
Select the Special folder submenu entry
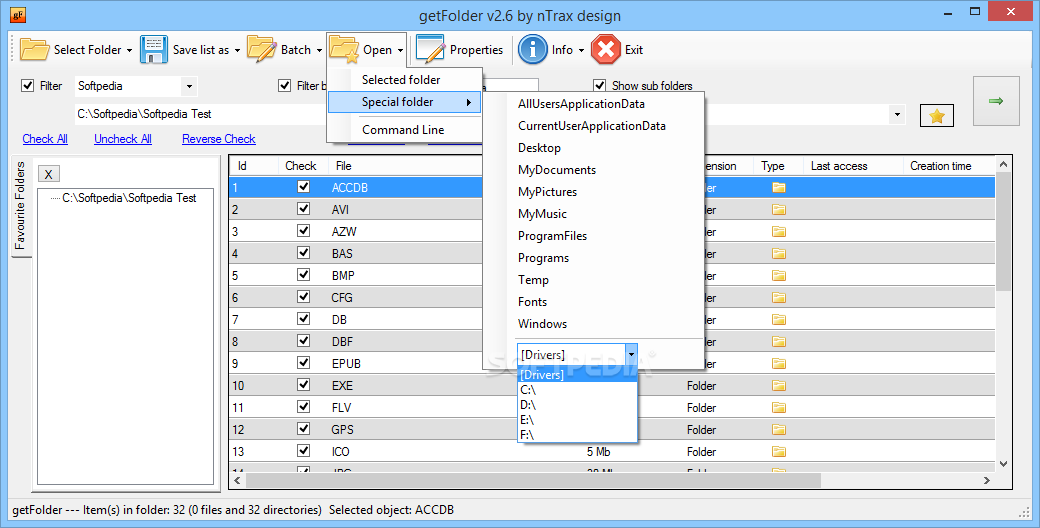pos(405,102)
